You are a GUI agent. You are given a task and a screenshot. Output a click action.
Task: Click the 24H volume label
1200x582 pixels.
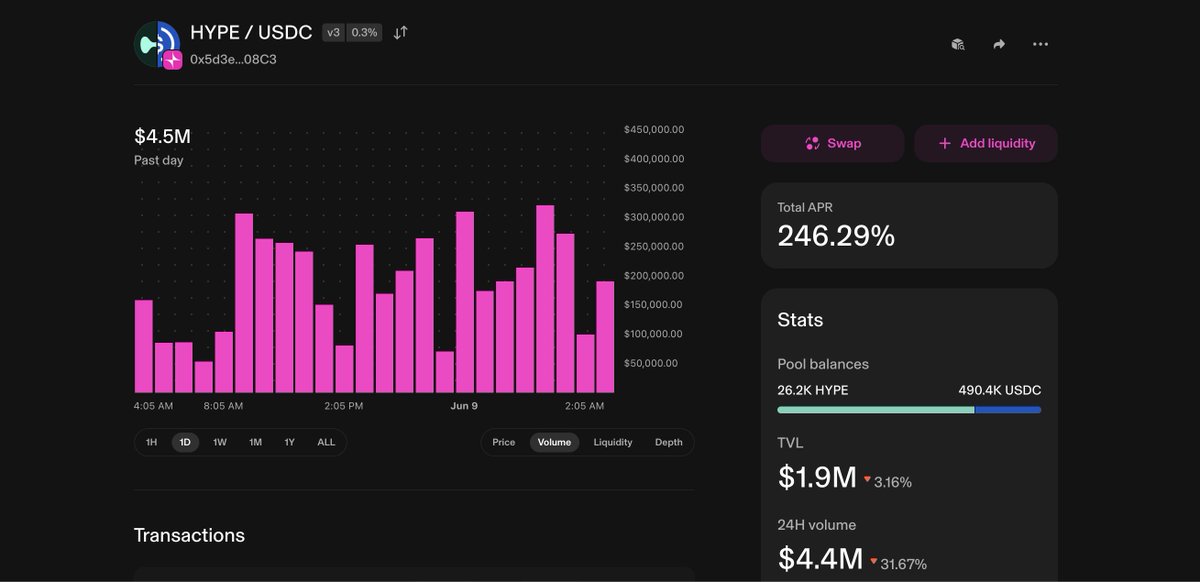(817, 525)
